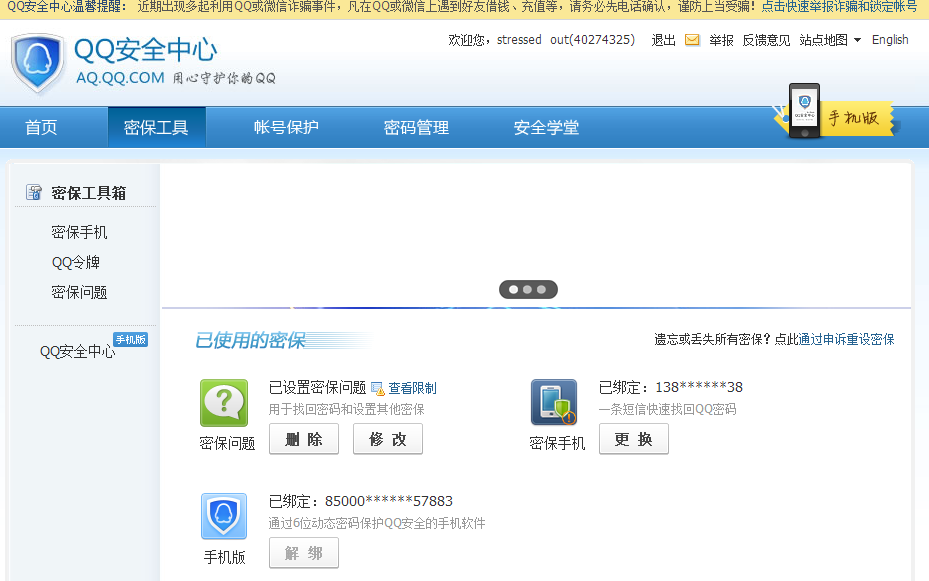Screen dimensions: 929x581
Task: Click the 更换 button for 密保手机
Action: 634,439
